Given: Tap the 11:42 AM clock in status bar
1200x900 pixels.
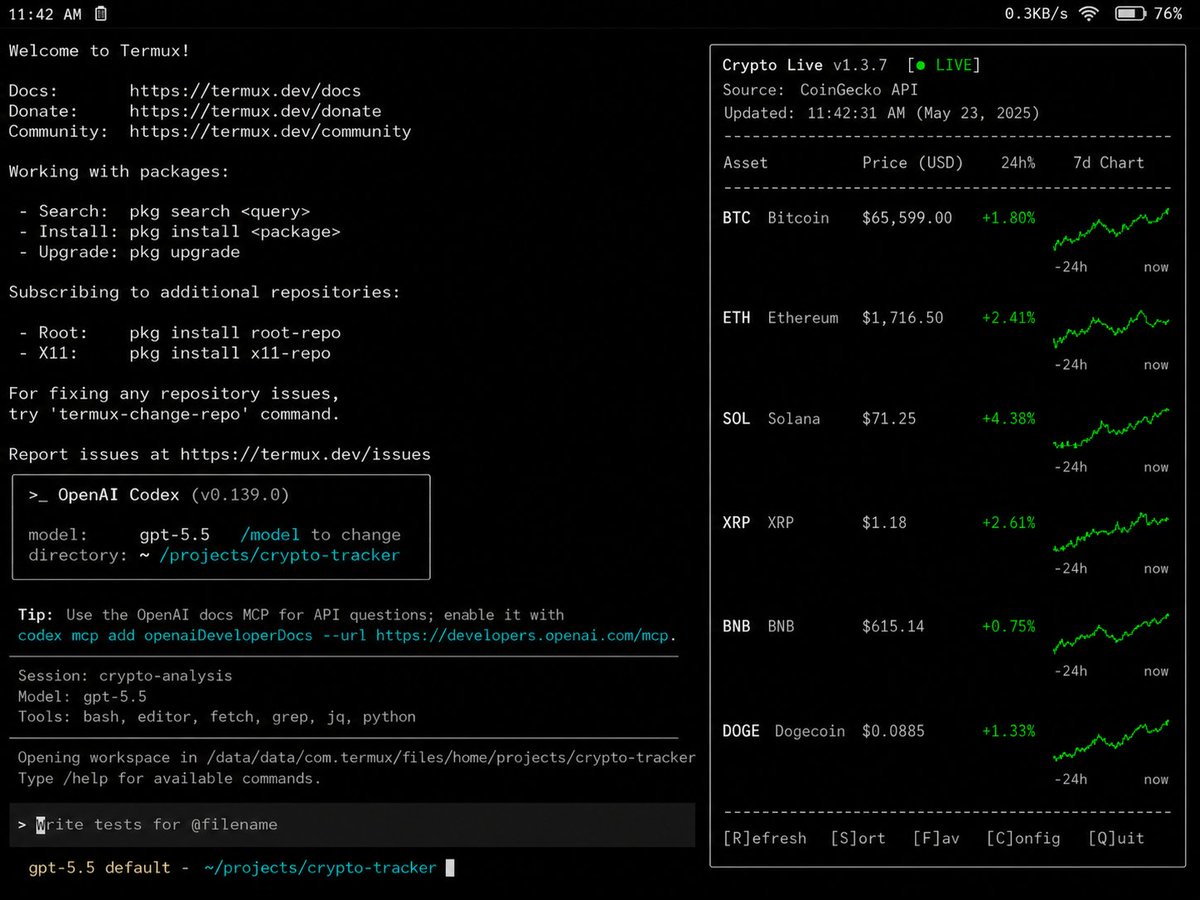Looking at the screenshot, I should (45, 14).
